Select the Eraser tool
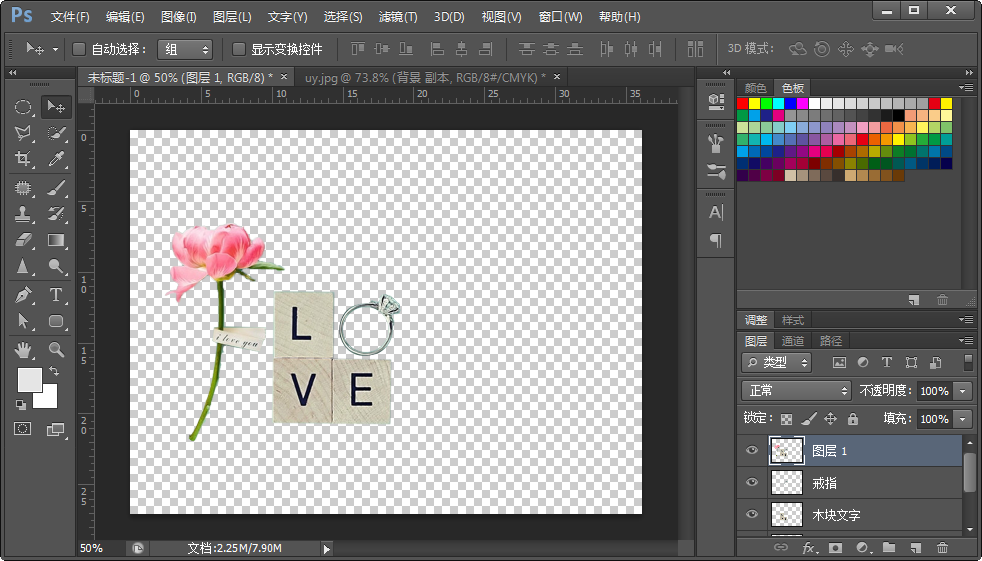 (x=22, y=240)
